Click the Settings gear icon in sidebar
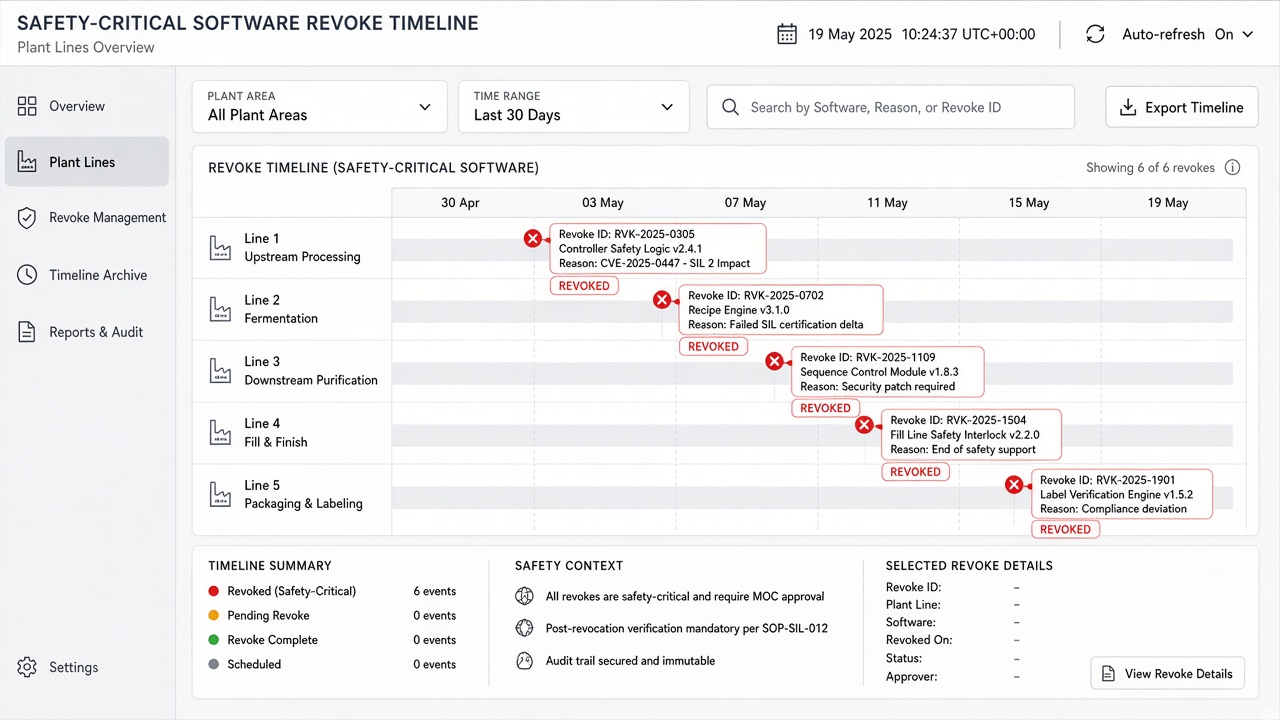Screen dimensions: 1280x720 pos(27,667)
